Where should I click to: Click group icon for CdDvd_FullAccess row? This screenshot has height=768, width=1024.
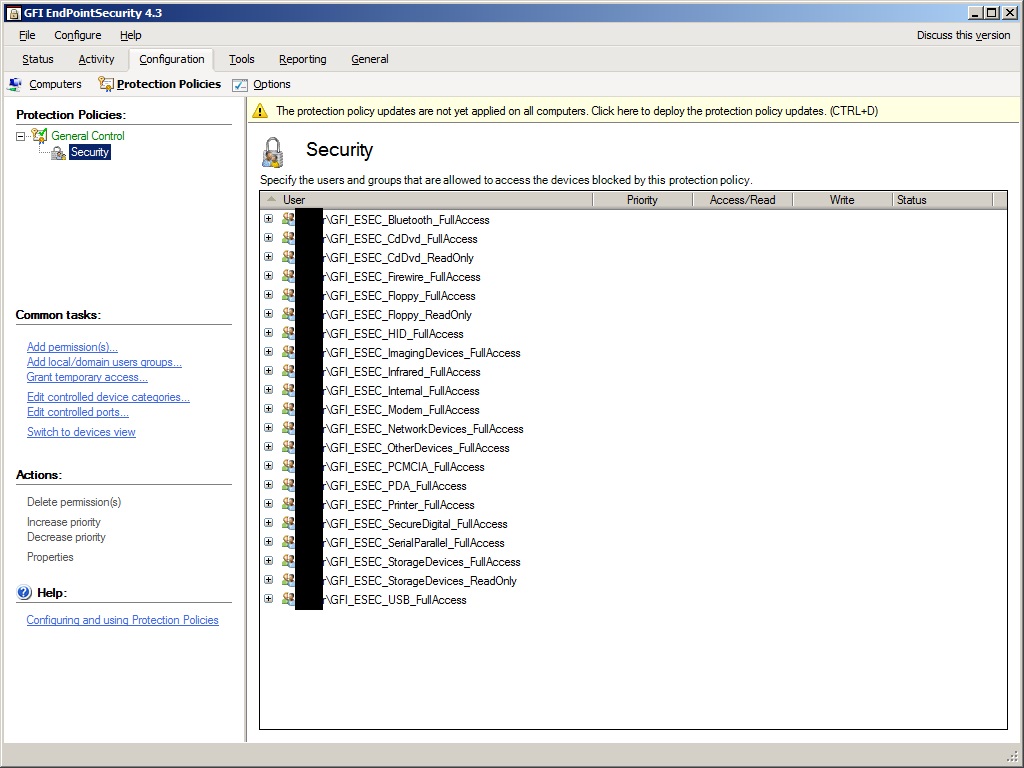288,238
